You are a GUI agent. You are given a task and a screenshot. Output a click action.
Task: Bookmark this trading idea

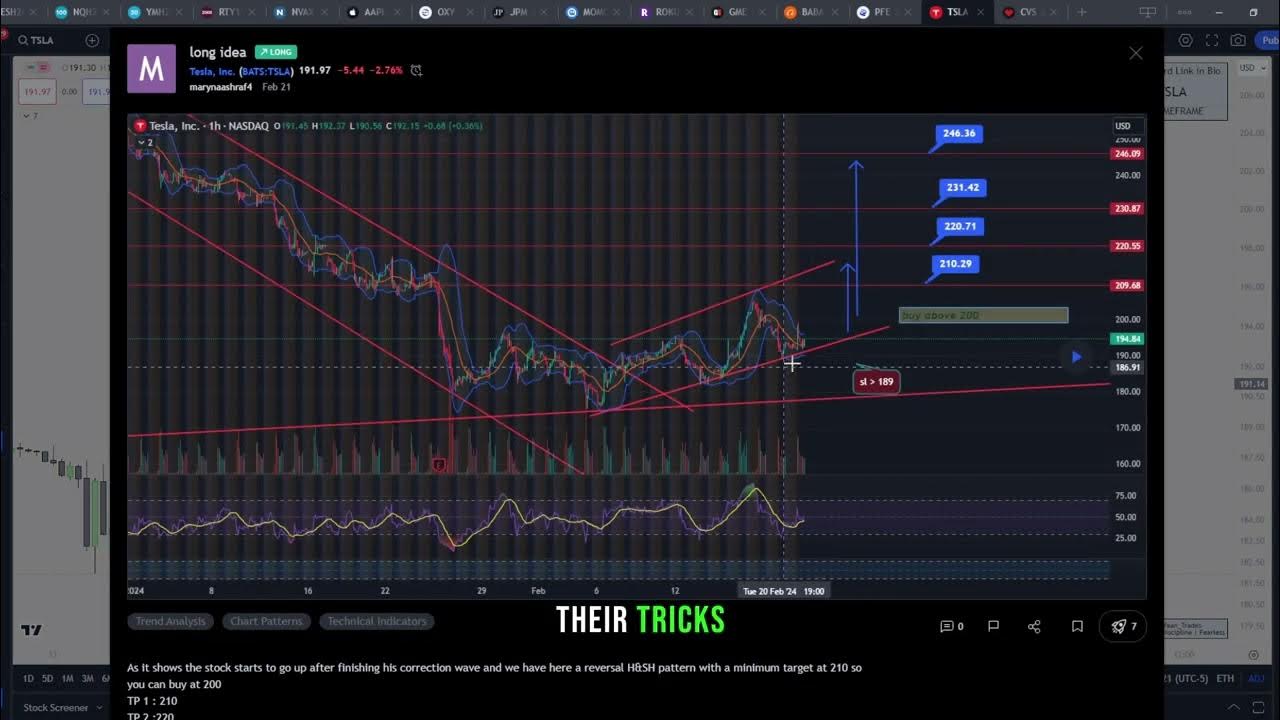(1077, 626)
